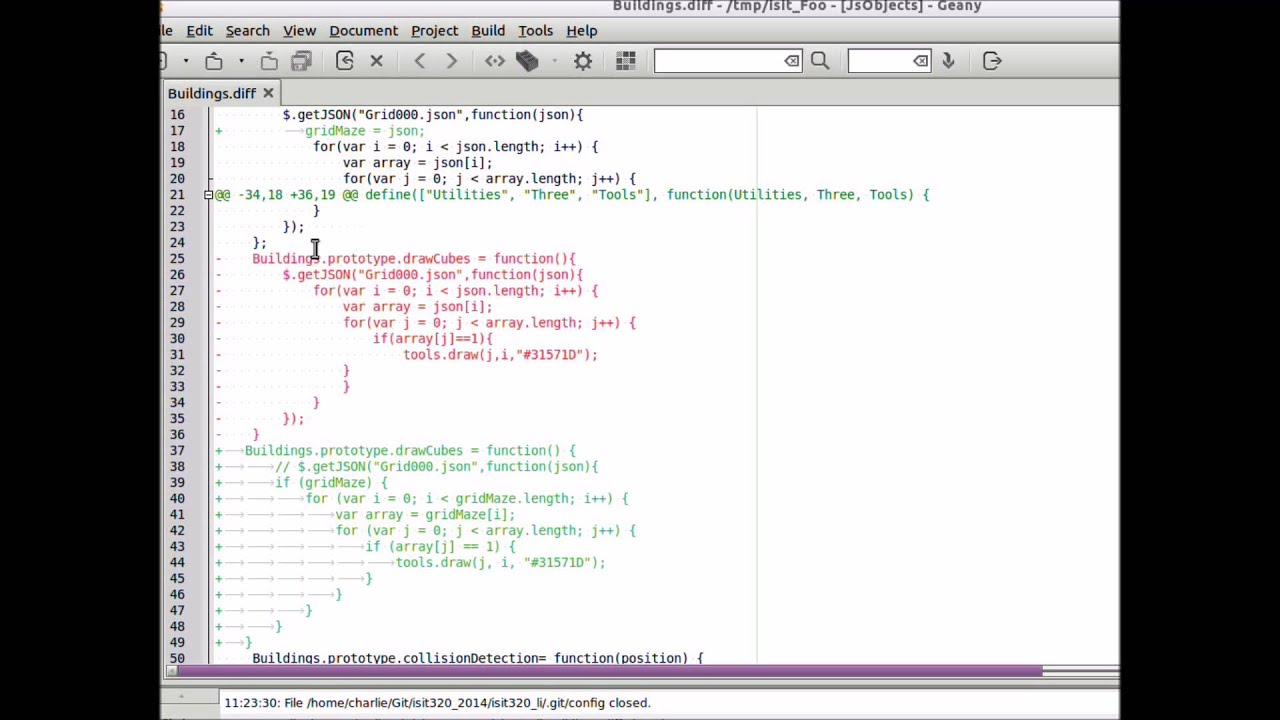Click added 'tools.draw(j, i, "#31571D");' on line 44

tap(500, 563)
